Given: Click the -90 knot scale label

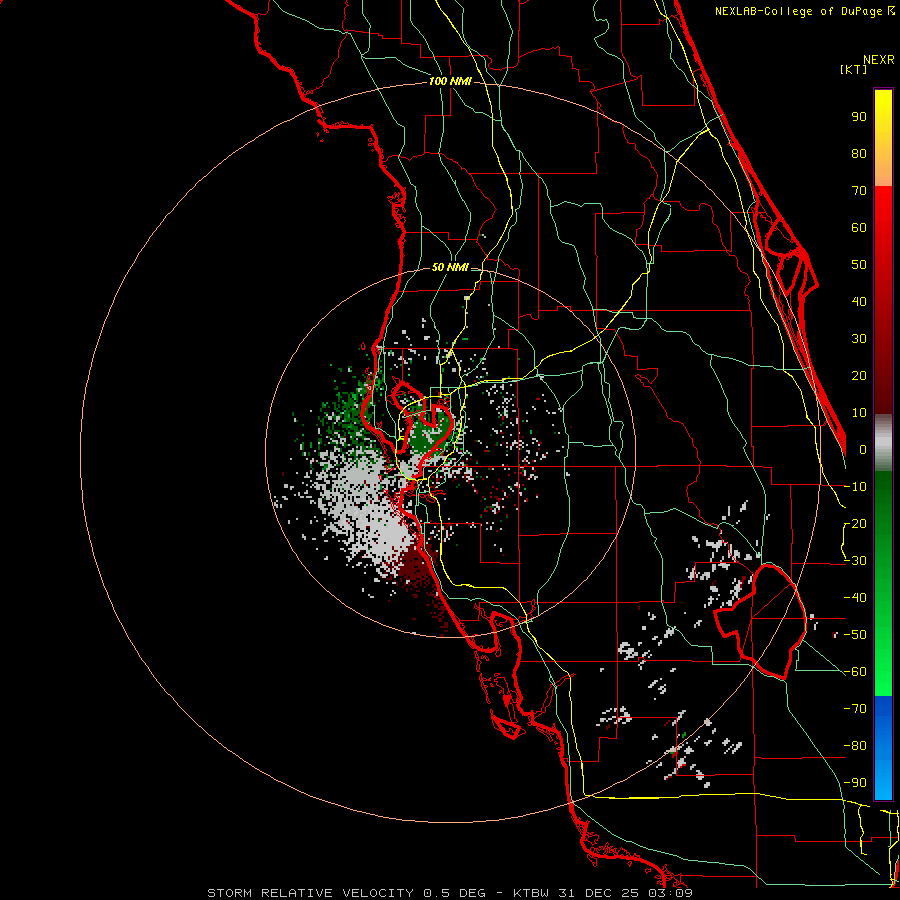Looking at the screenshot, I should 855,783.
